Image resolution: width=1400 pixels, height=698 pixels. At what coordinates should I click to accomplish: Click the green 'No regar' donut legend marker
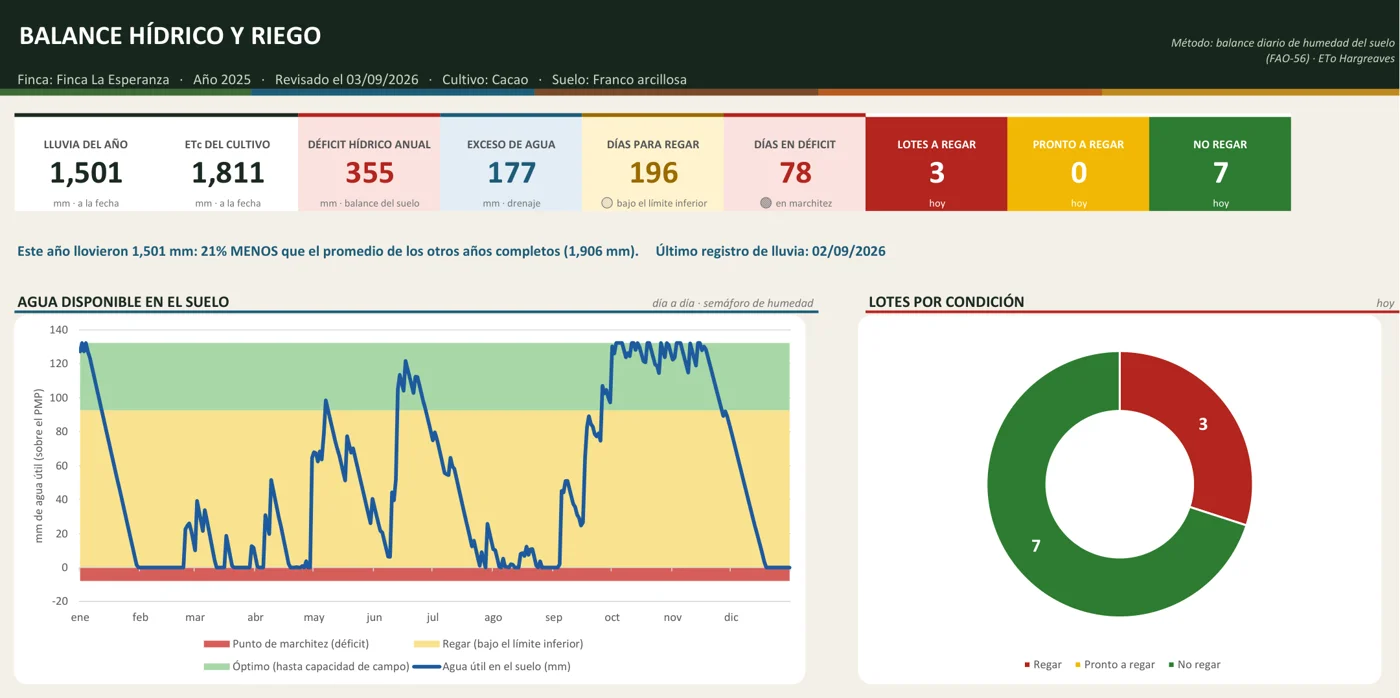1171,665
